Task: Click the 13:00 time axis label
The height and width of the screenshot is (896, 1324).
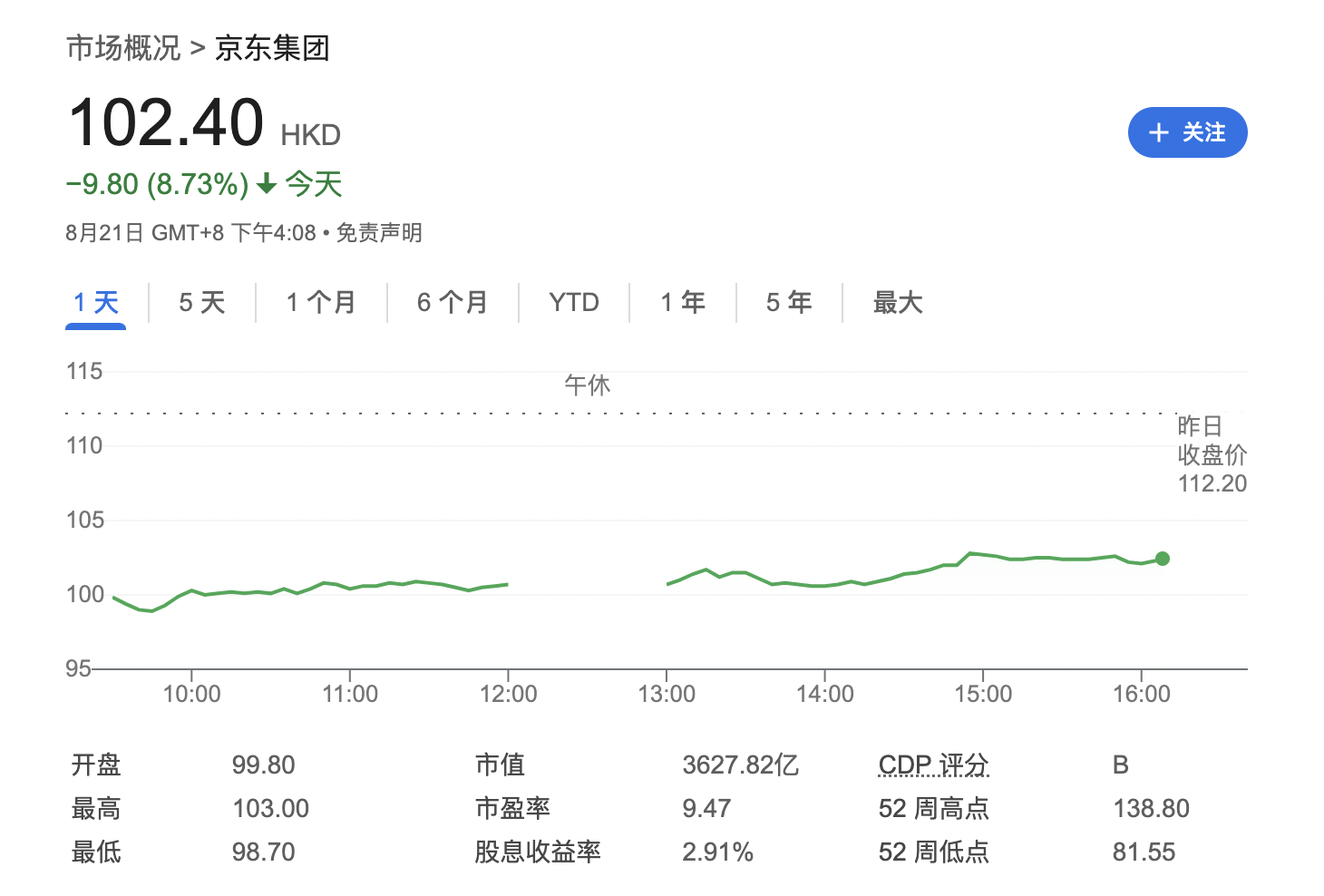Action: [x=667, y=694]
